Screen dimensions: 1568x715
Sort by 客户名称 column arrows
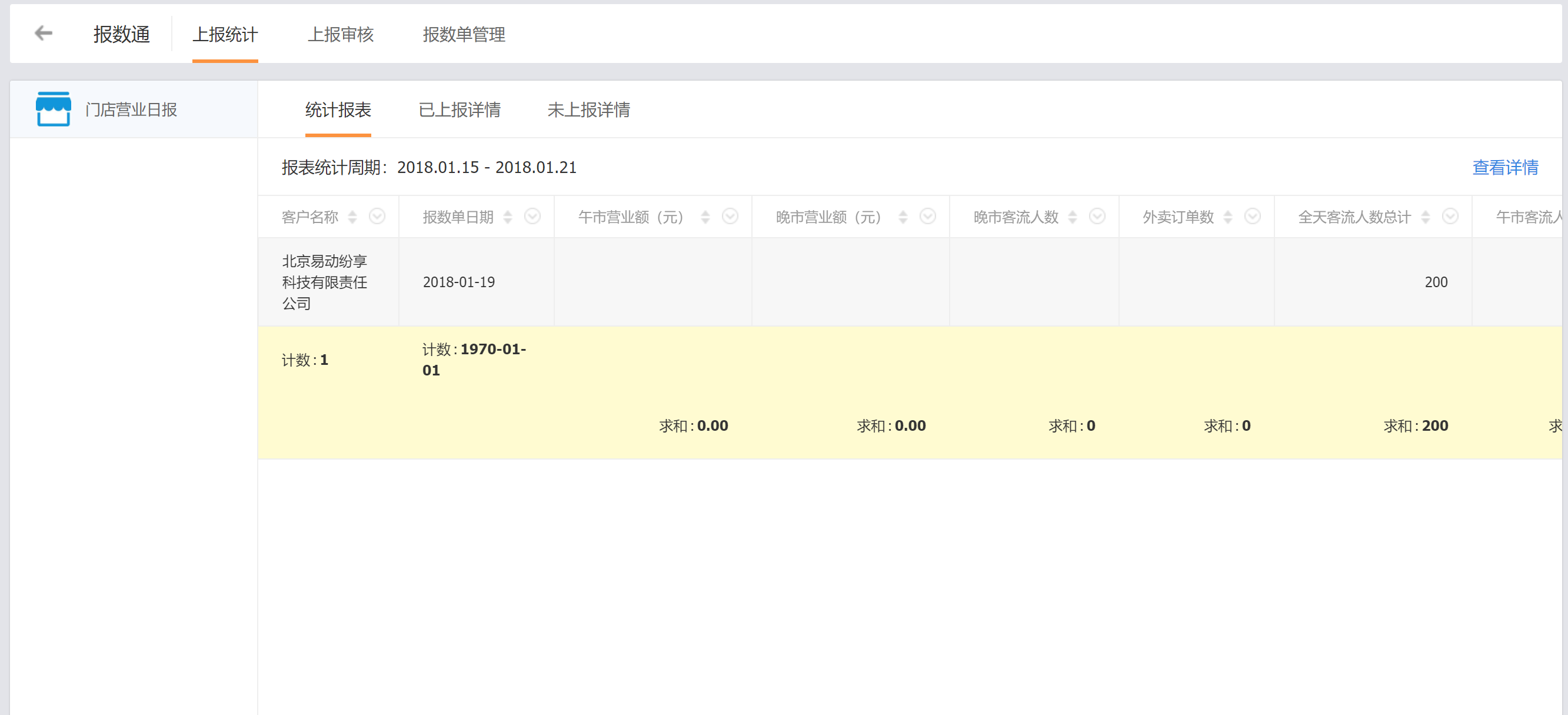click(352, 217)
